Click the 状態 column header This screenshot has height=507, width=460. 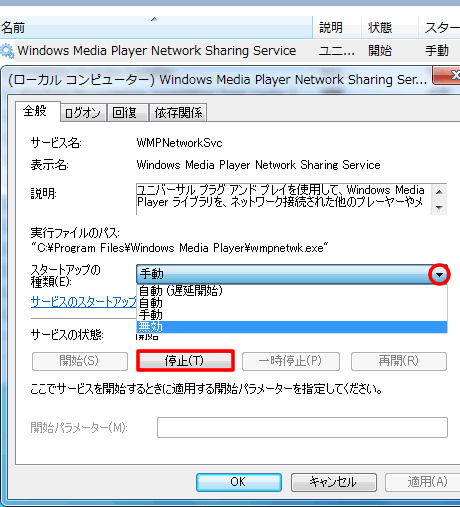[x=389, y=27]
